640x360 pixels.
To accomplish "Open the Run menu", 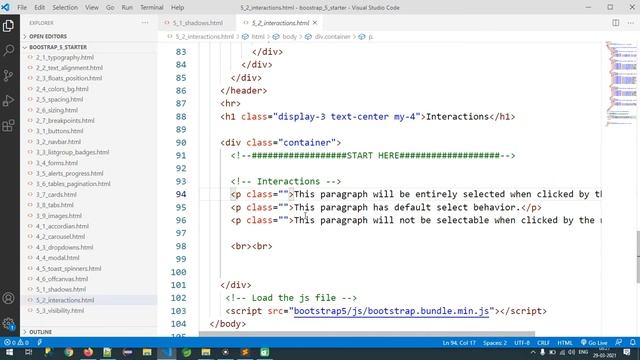I will coord(127,7).
